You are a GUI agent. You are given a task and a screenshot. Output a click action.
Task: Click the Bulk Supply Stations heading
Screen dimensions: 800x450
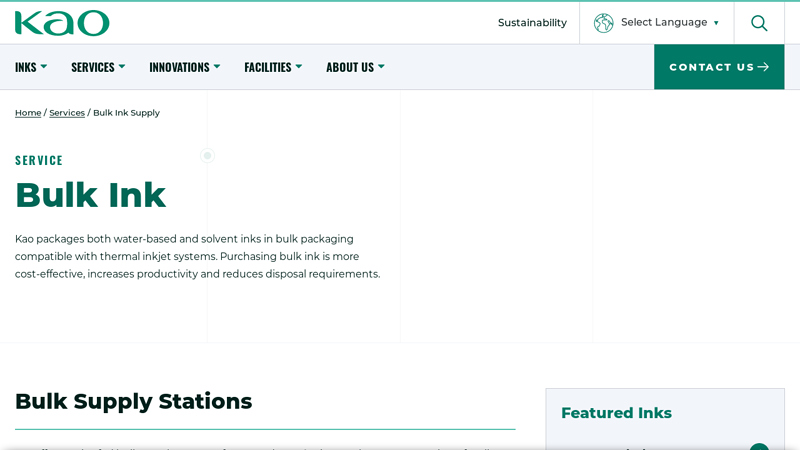point(133,401)
